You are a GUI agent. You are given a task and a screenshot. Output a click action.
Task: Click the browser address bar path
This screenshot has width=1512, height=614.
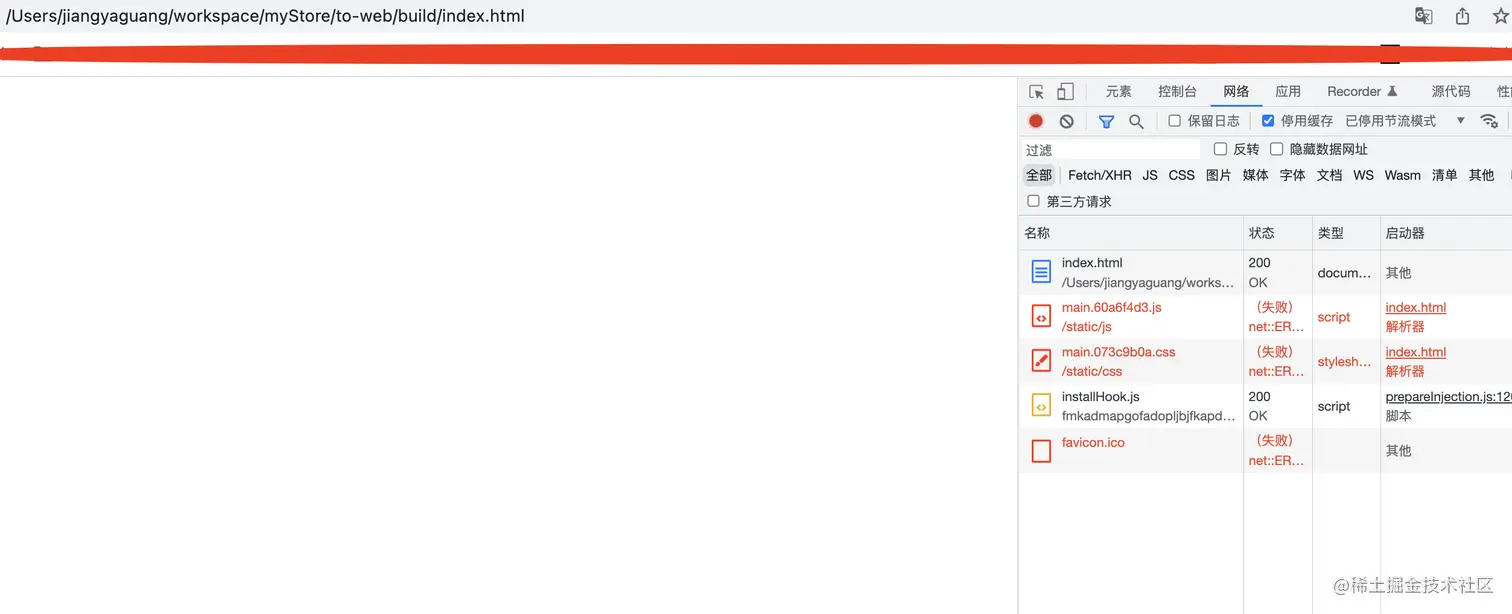(265, 16)
